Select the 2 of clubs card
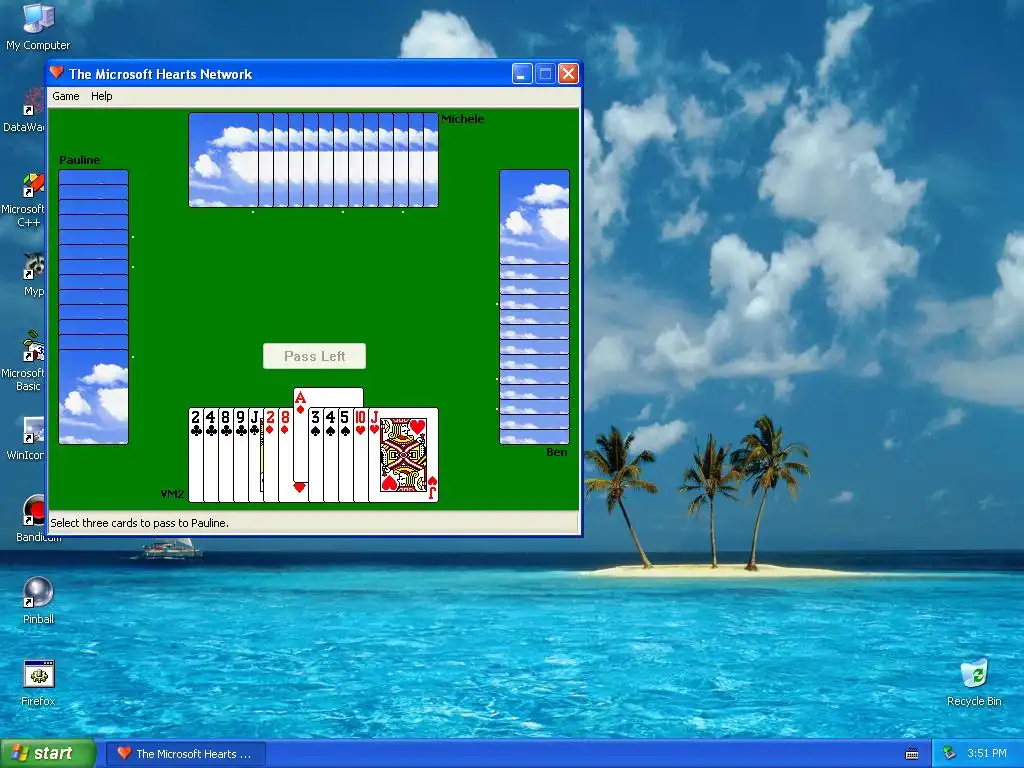 pyautogui.click(x=195, y=455)
